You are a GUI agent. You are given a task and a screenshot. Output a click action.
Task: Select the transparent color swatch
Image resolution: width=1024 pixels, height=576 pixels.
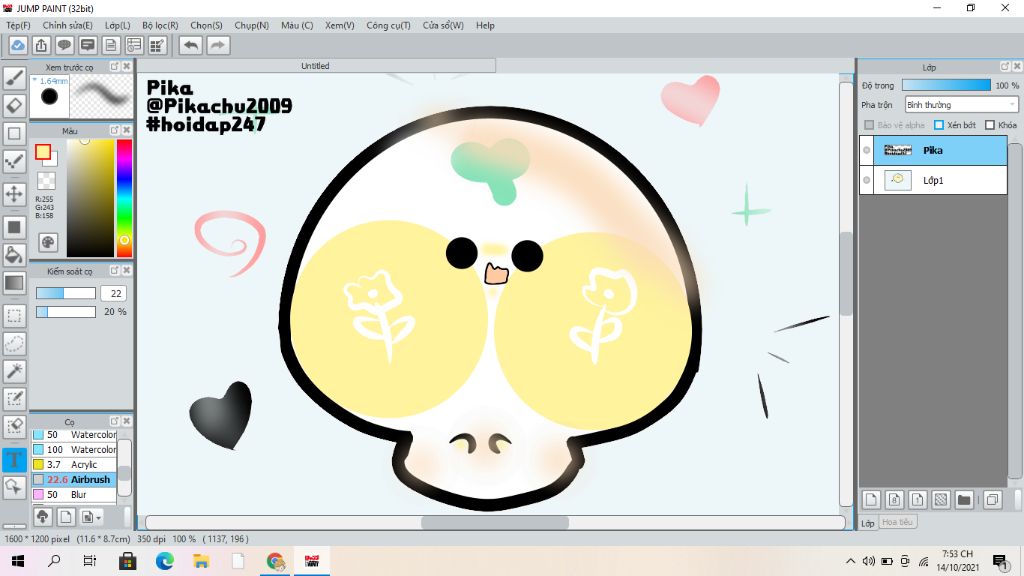click(46, 181)
